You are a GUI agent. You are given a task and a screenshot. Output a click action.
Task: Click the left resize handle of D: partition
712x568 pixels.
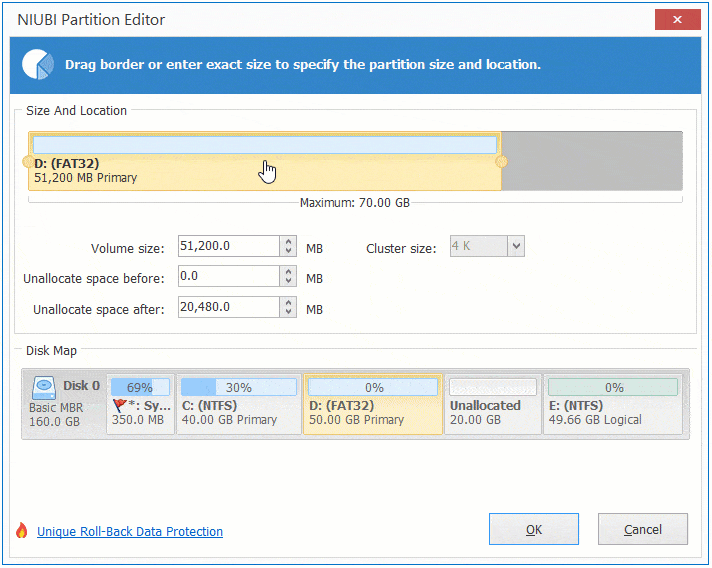(x=27, y=161)
